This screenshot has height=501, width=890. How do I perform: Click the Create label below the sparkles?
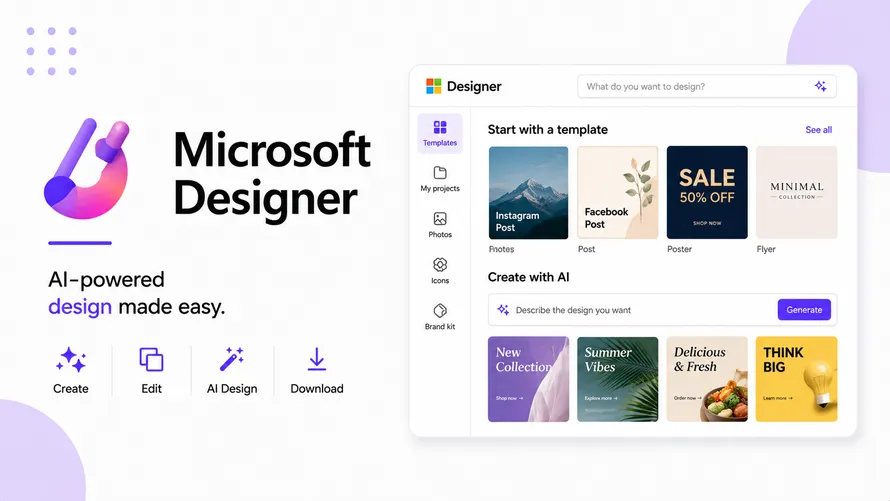[71, 389]
